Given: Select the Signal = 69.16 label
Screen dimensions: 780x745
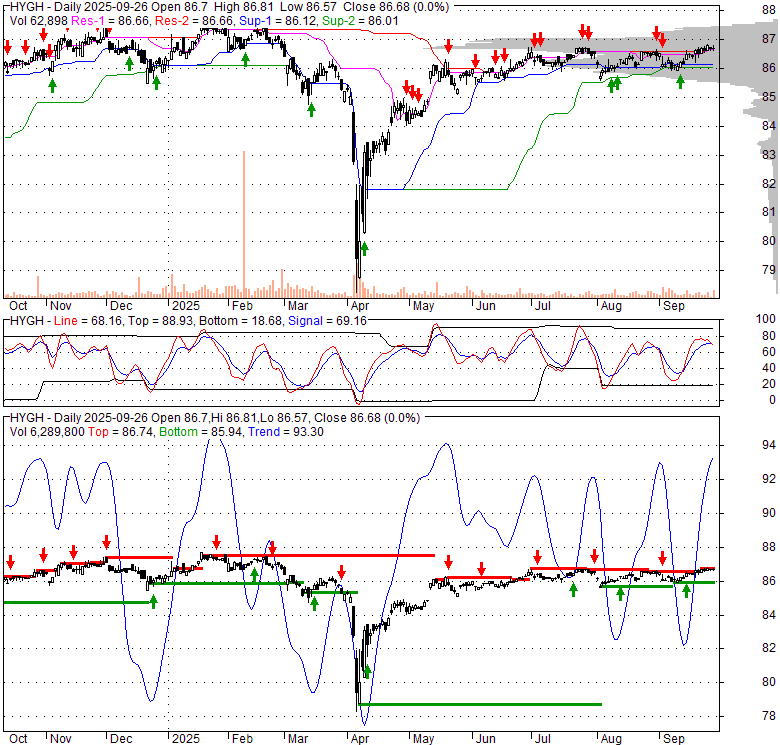Looking at the screenshot, I should click(327, 321).
